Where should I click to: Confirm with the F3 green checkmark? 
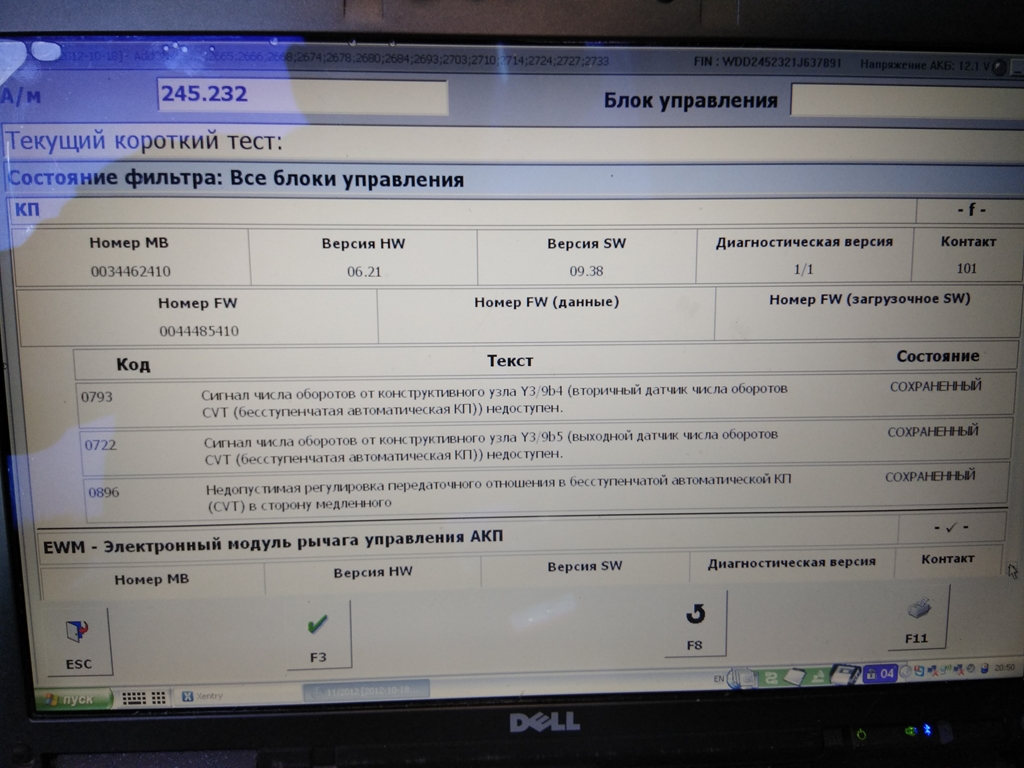(317, 634)
